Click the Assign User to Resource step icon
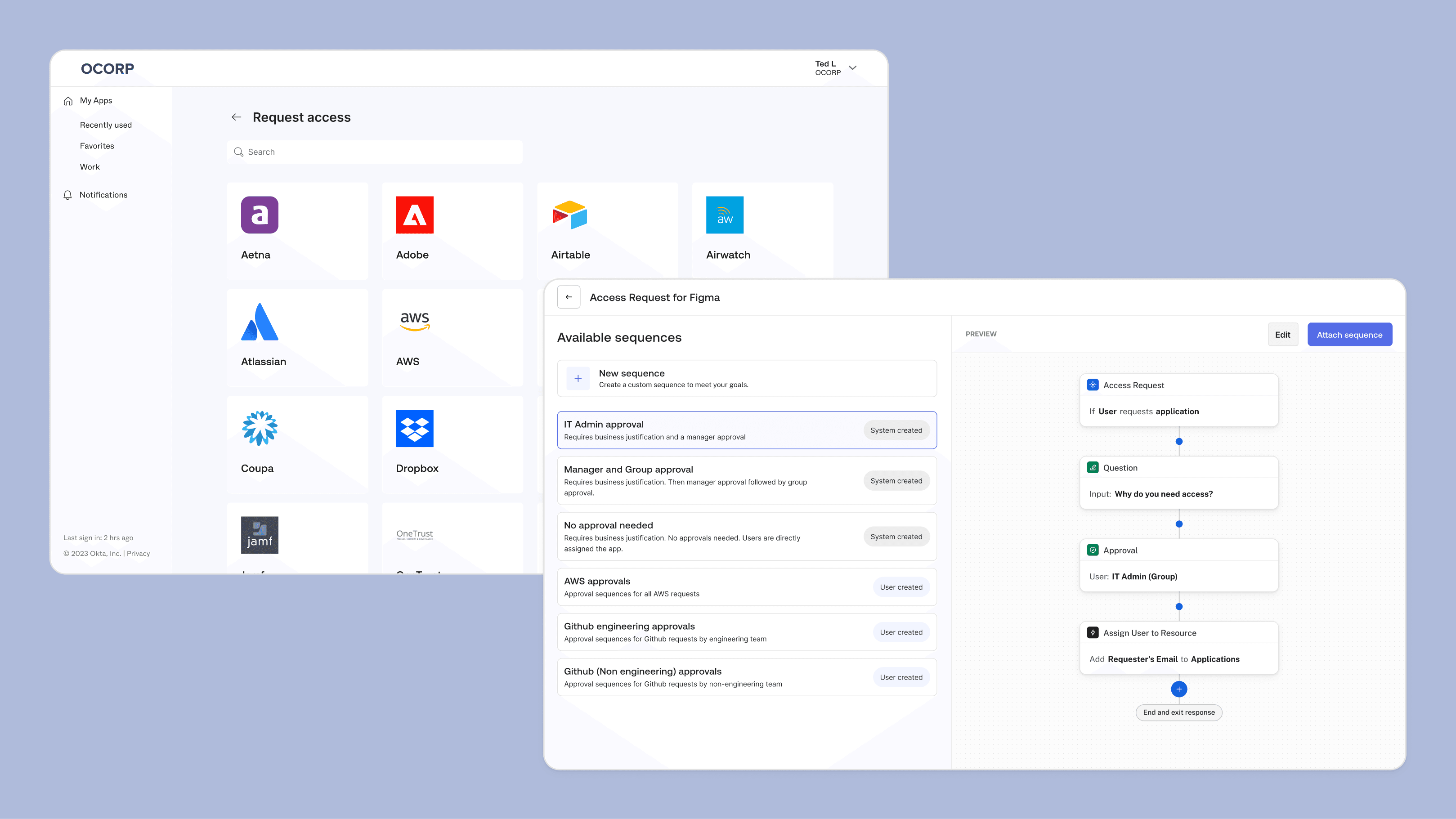Viewport: 1456px width, 819px height. [1093, 632]
